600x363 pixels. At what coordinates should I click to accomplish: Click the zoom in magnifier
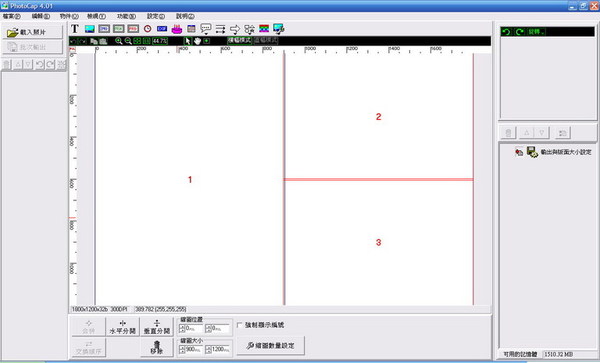coord(119,41)
